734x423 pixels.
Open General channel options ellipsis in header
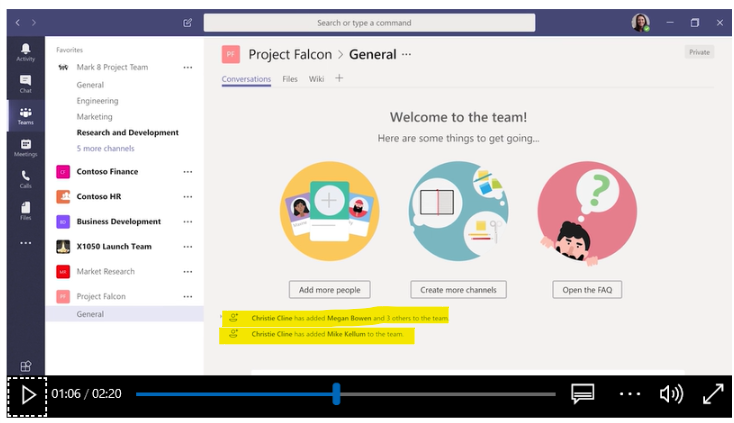pyautogui.click(x=406, y=54)
